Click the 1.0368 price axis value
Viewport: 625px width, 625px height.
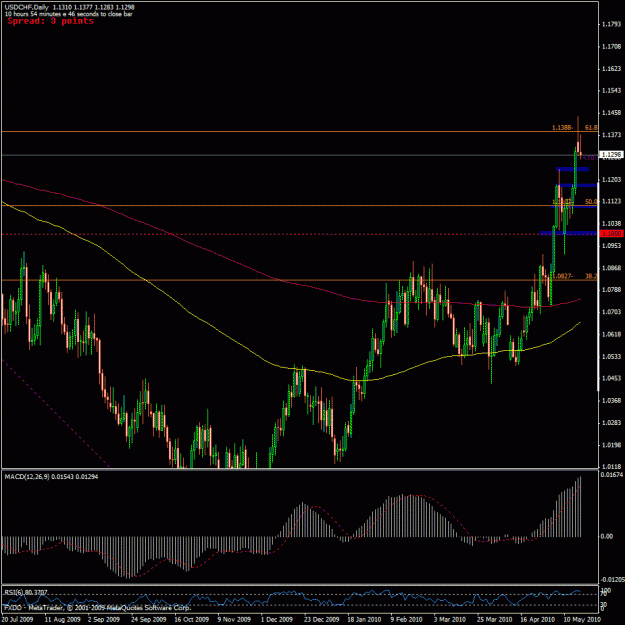coord(611,401)
